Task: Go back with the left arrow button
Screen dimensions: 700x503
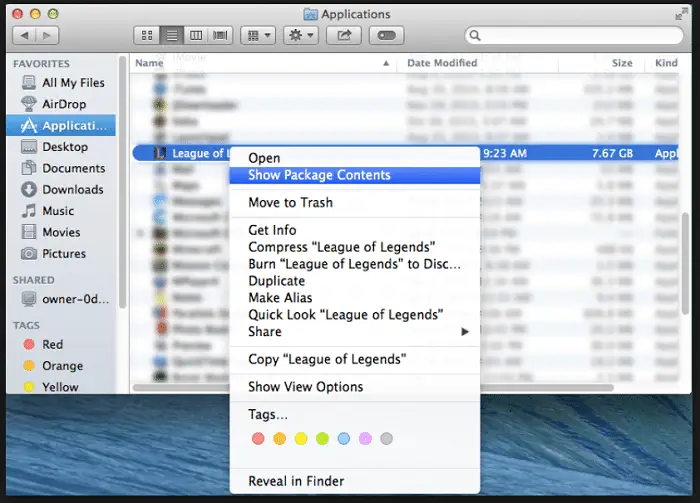Action: (25, 35)
